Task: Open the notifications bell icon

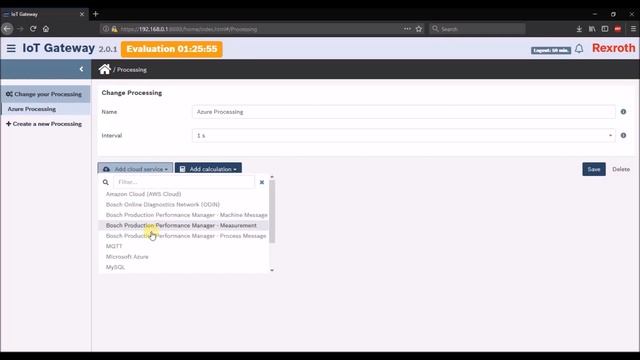Action: (x=579, y=49)
